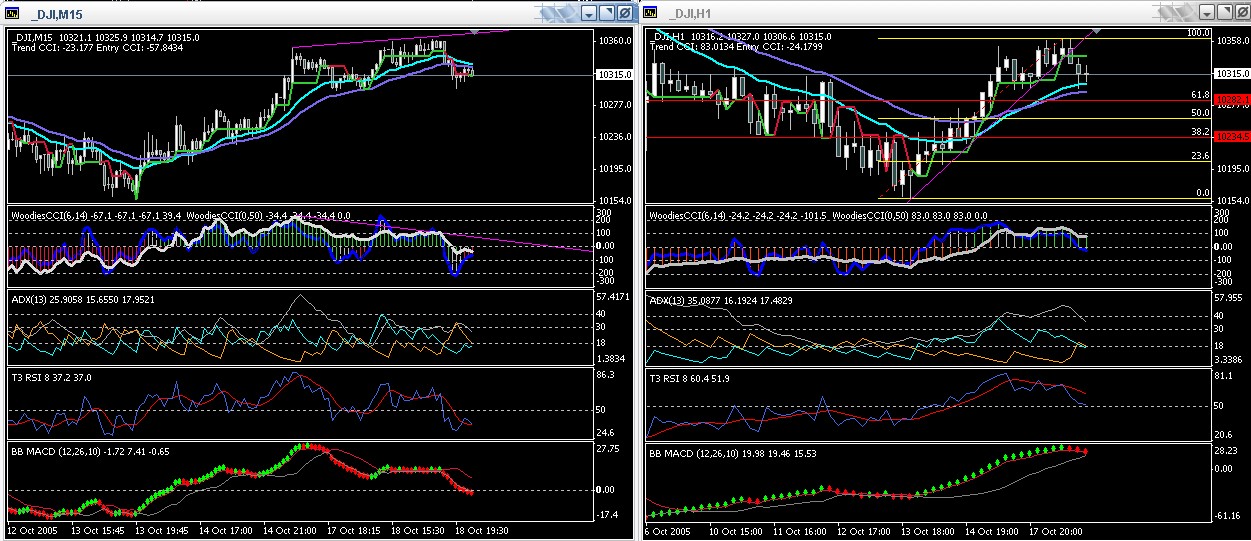Click the 12 Oct 2005 date on M15 axis
The image size is (1251, 541).
[x=31, y=530]
